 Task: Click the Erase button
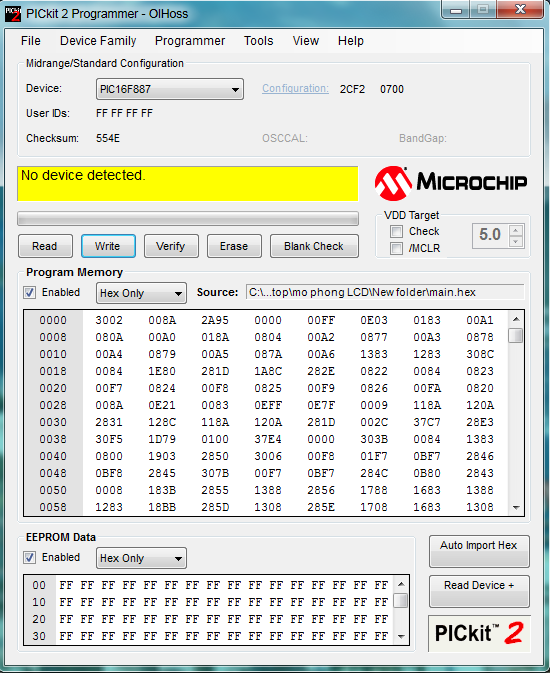pyautogui.click(x=234, y=246)
